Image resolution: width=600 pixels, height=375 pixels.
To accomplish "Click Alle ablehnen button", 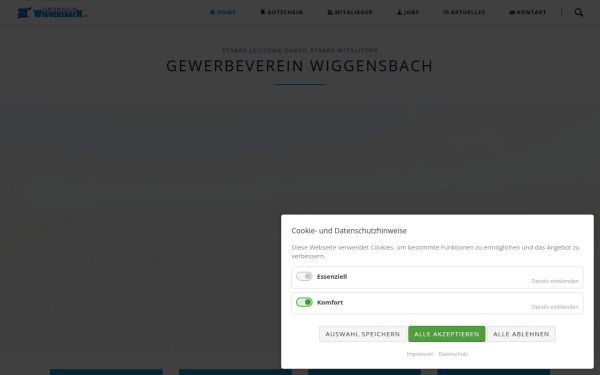I will 521,334.
